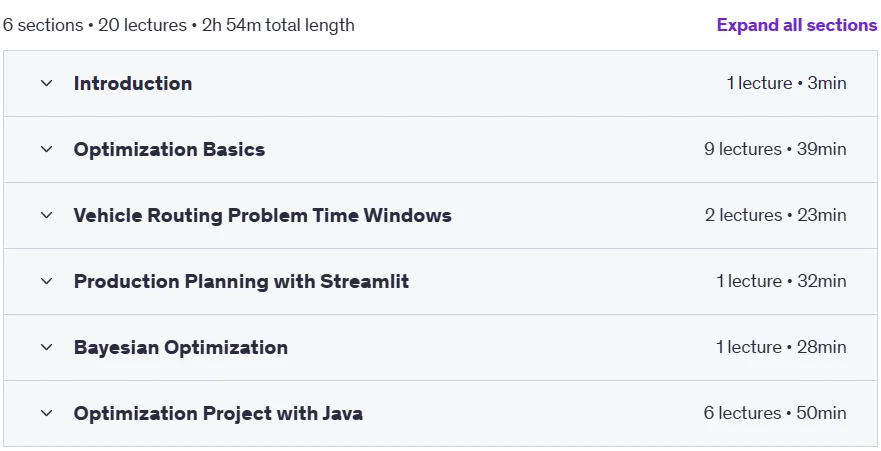Expand Optimization Project with Java chevron
The width and height of the screenshot is (881, 451).
point(47,413)
